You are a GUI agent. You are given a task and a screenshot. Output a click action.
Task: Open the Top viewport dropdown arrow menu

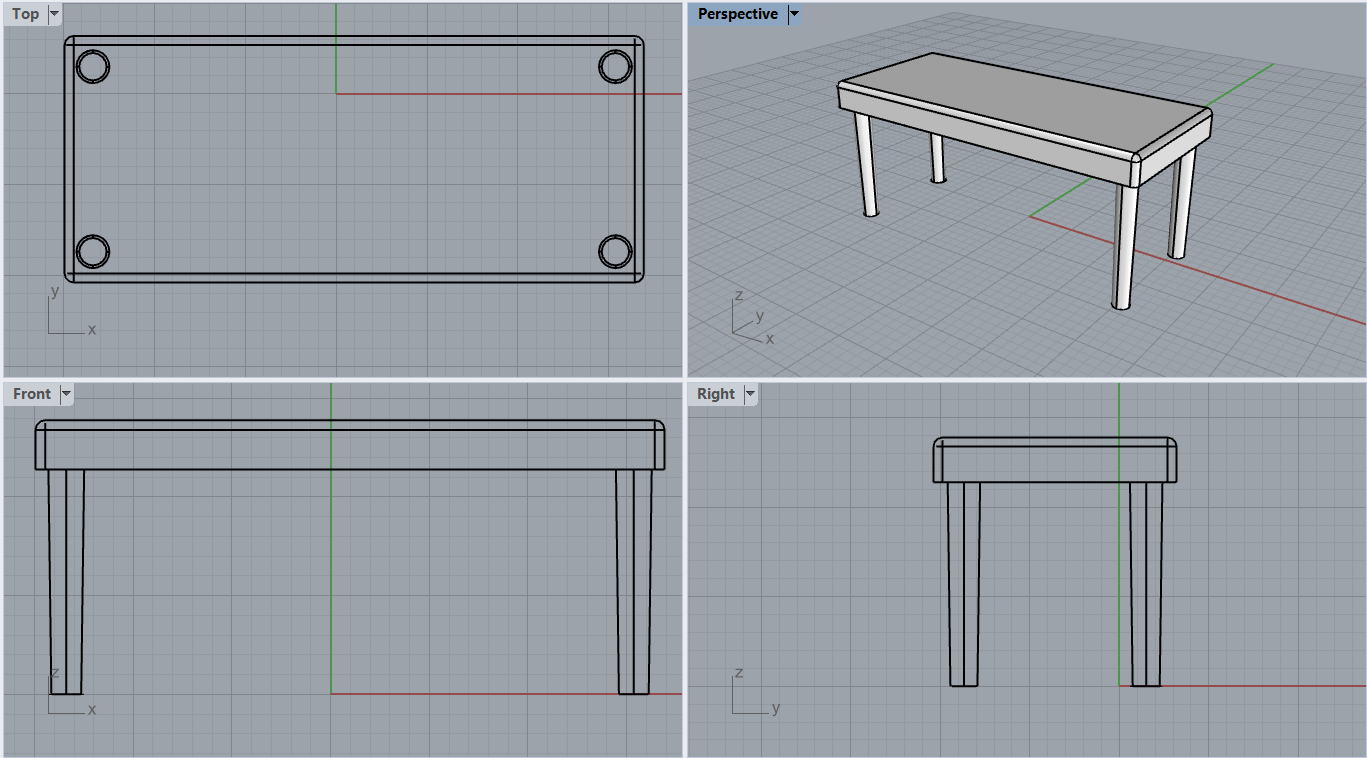click(x=54, y=14)
